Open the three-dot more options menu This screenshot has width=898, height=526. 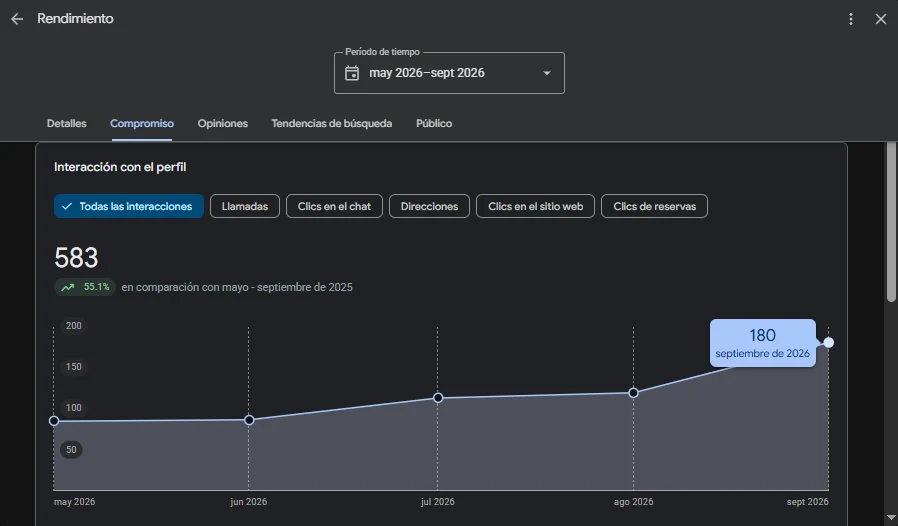coord(851,19)
